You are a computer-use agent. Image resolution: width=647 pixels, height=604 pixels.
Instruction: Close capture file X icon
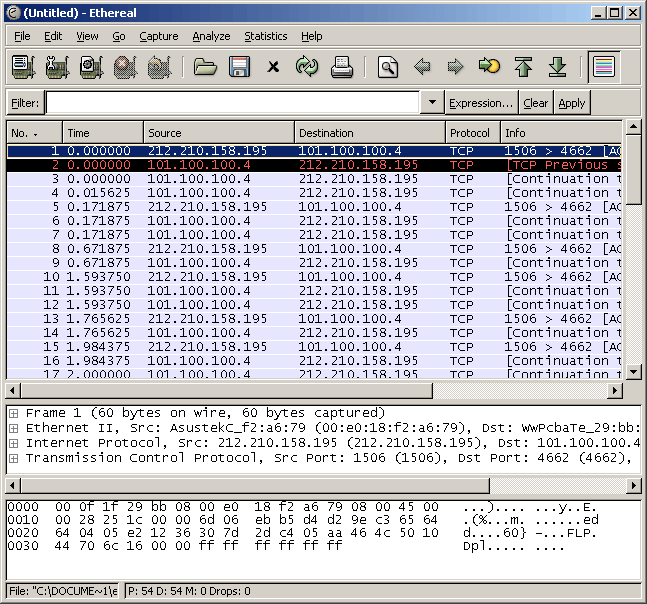pos(273,67)
